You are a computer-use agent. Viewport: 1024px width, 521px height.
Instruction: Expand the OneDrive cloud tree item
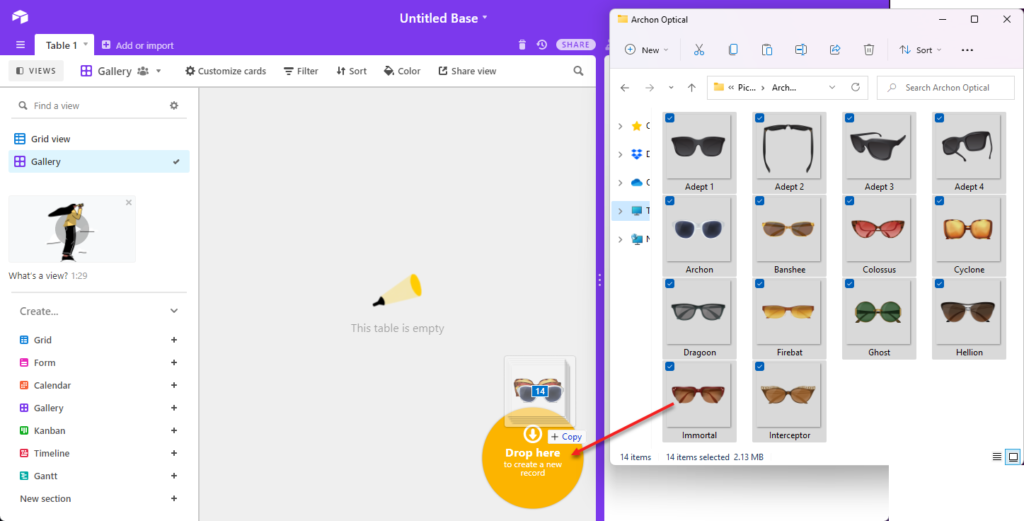tap(620, 183)
